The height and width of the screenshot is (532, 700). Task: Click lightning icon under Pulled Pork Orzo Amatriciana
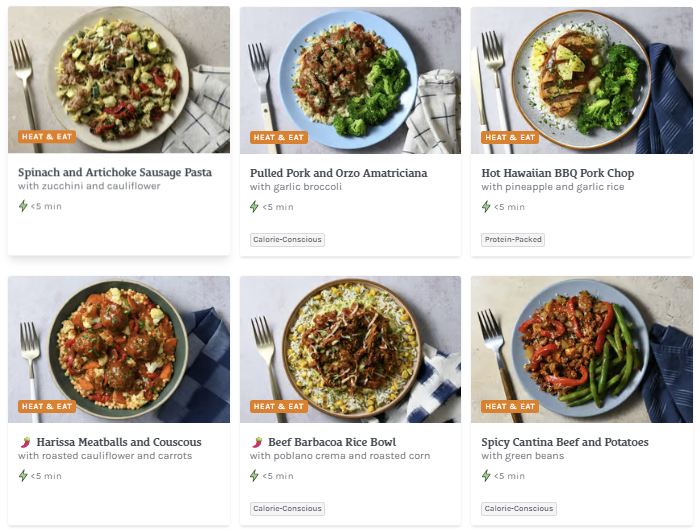pos(255,207)
